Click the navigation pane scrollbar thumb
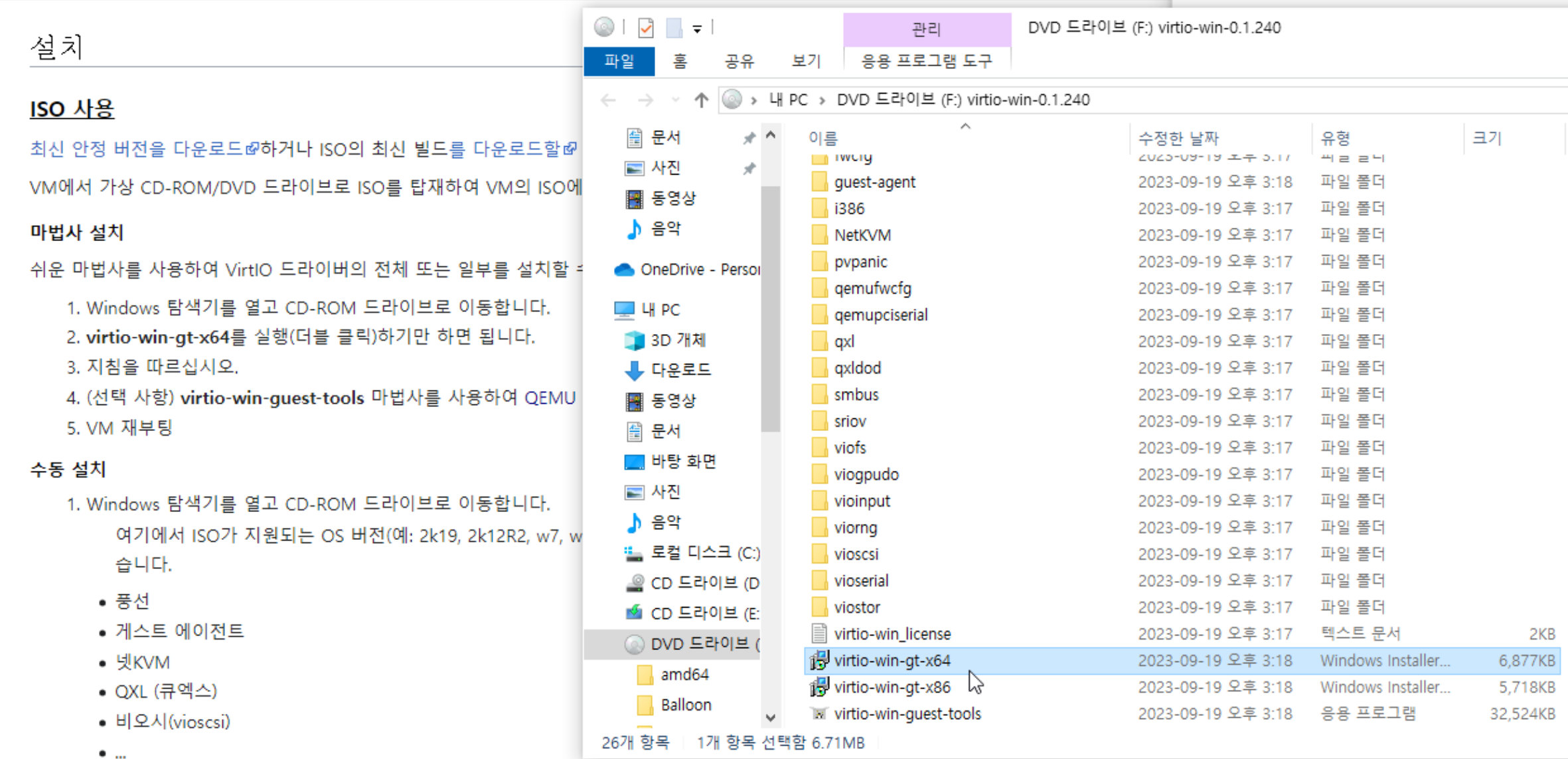Screen dimensions: 1568x759 (x=770, y=309)
